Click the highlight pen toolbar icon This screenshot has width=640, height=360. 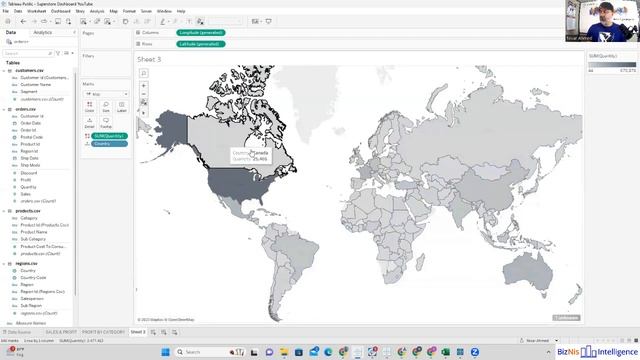click(x=163, y=21)
